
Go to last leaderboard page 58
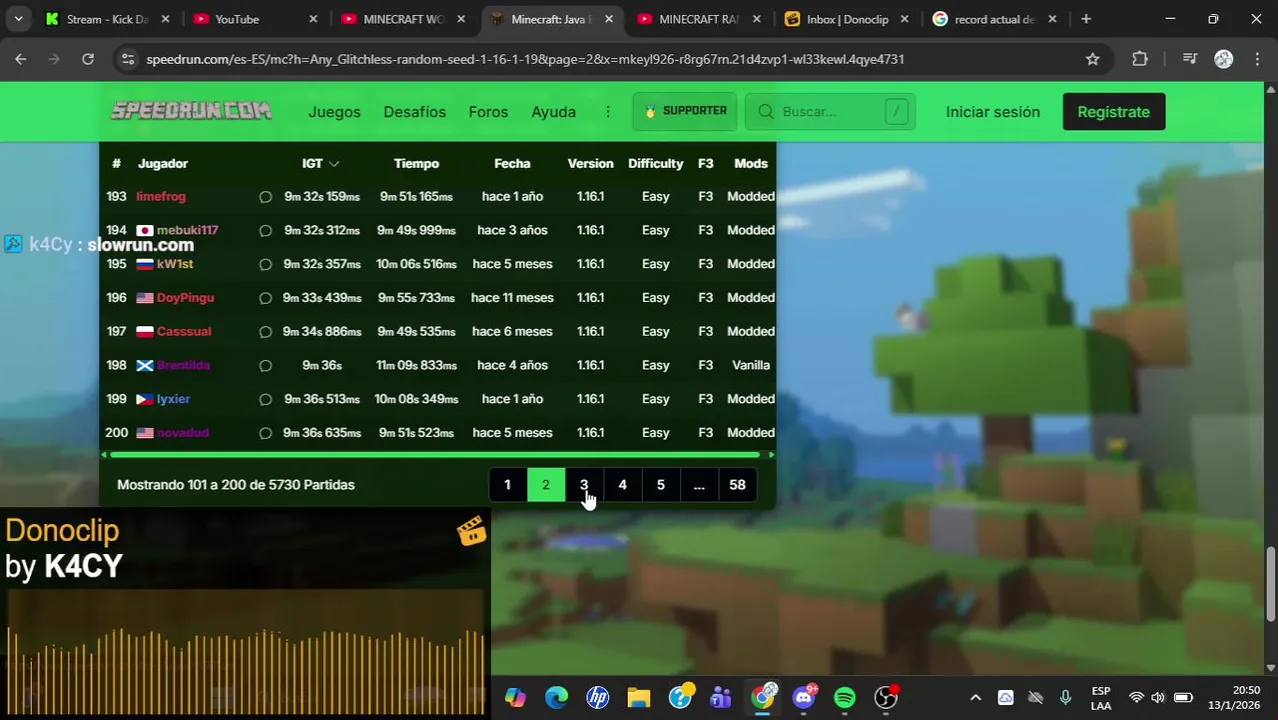pos(737,485)
